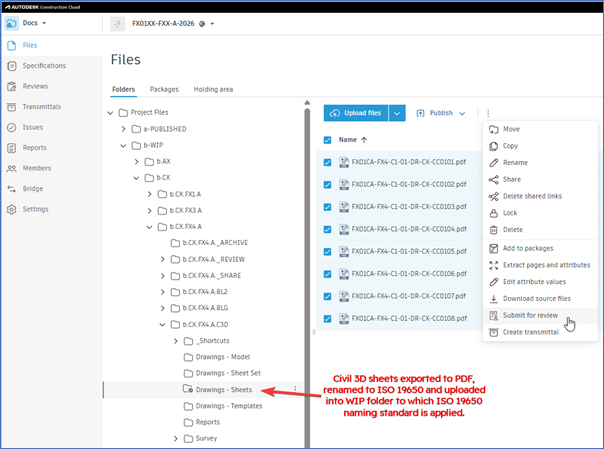Viewport: 604px width, 449px height.
Task: Open Settings via its gear icon
Action: [12, 209]
